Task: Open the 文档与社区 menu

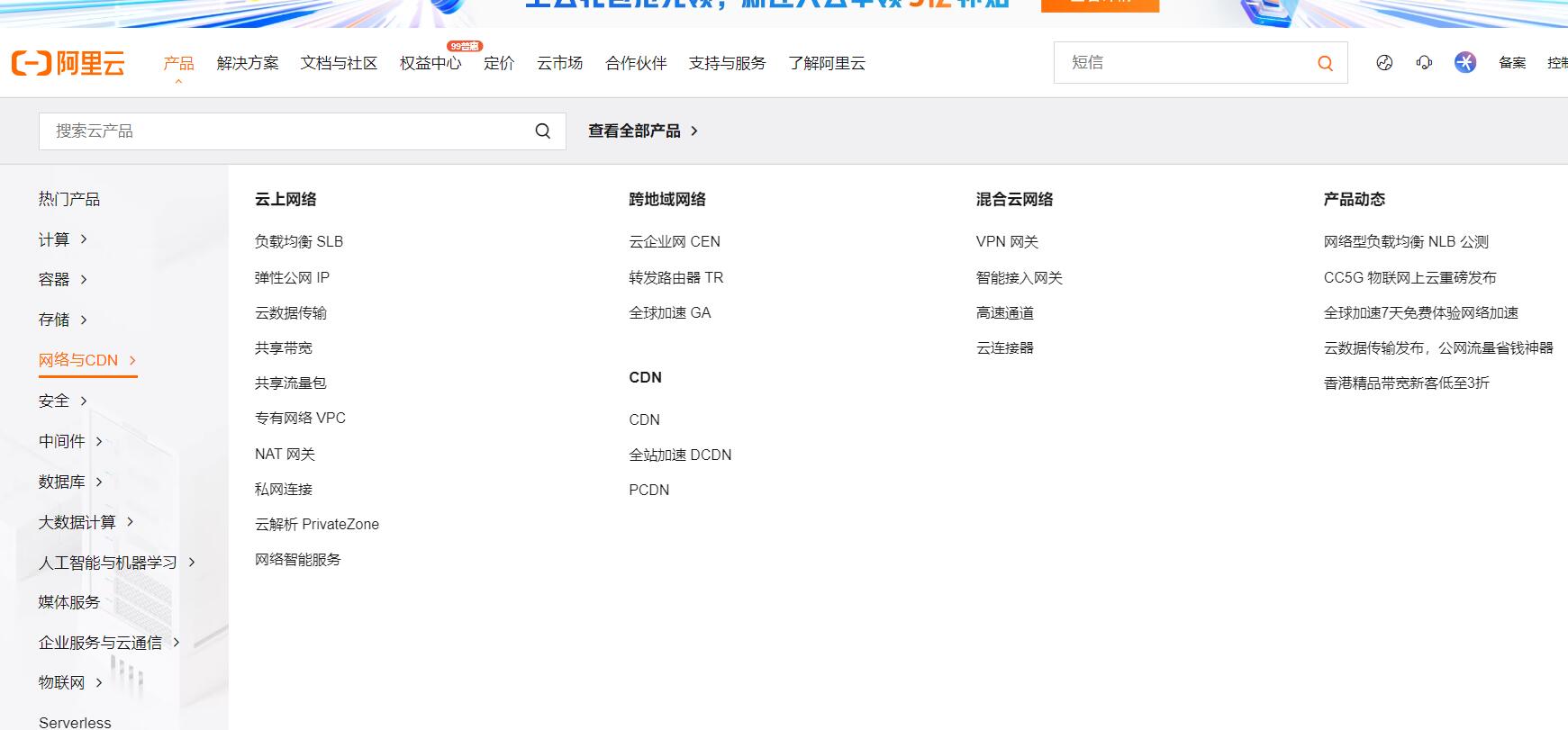Action: (339, 63)
